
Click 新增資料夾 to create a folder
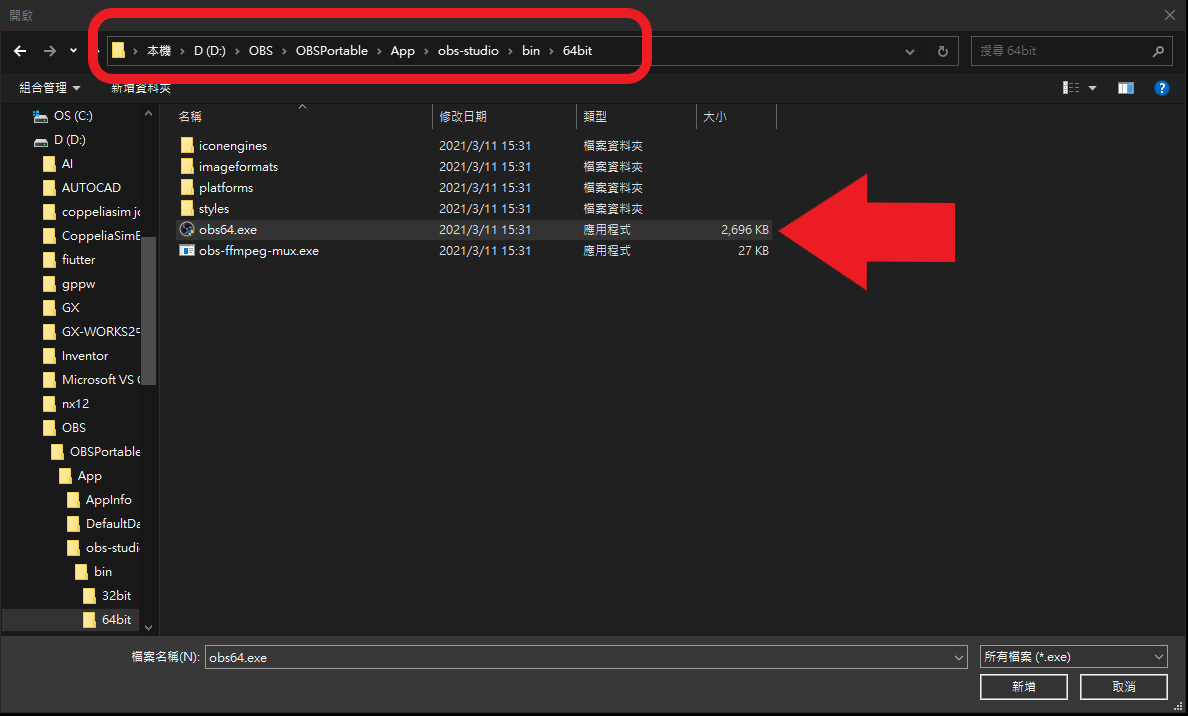(141, 88)
